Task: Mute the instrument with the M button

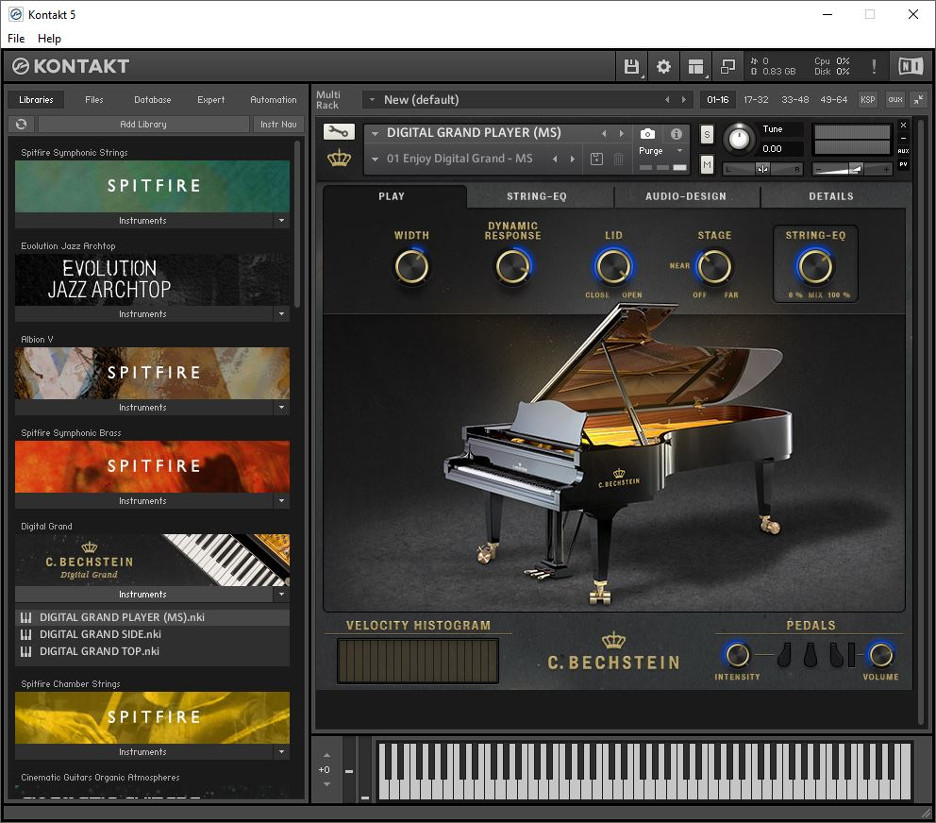Action: (707, 164)
